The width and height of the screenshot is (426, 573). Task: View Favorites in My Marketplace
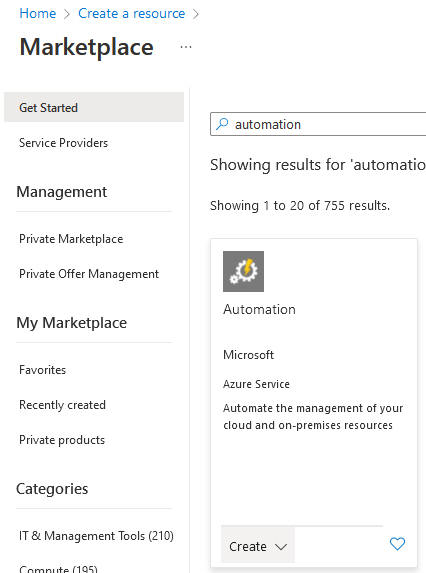point(42,370)
